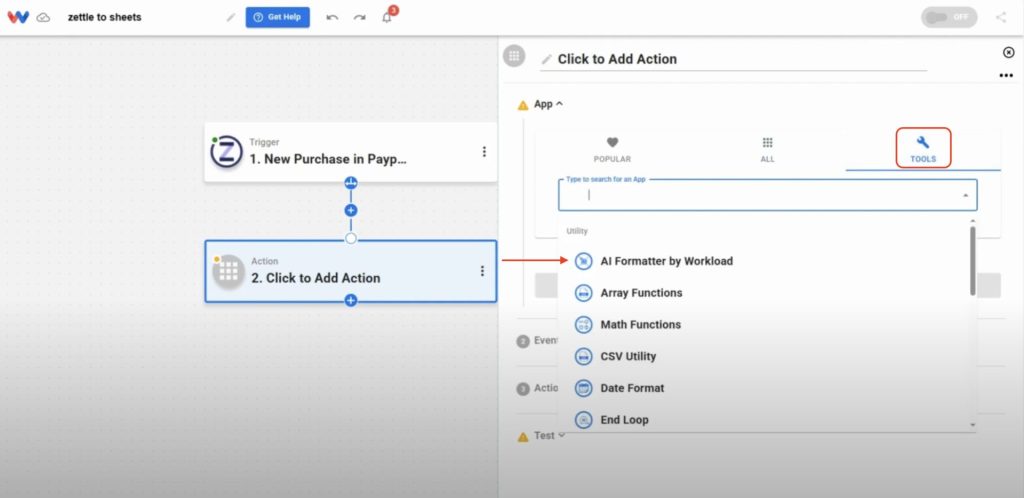Click the action step's grid icon
This screenshot has height=498, width=1024.
click(x=228, y=272)
